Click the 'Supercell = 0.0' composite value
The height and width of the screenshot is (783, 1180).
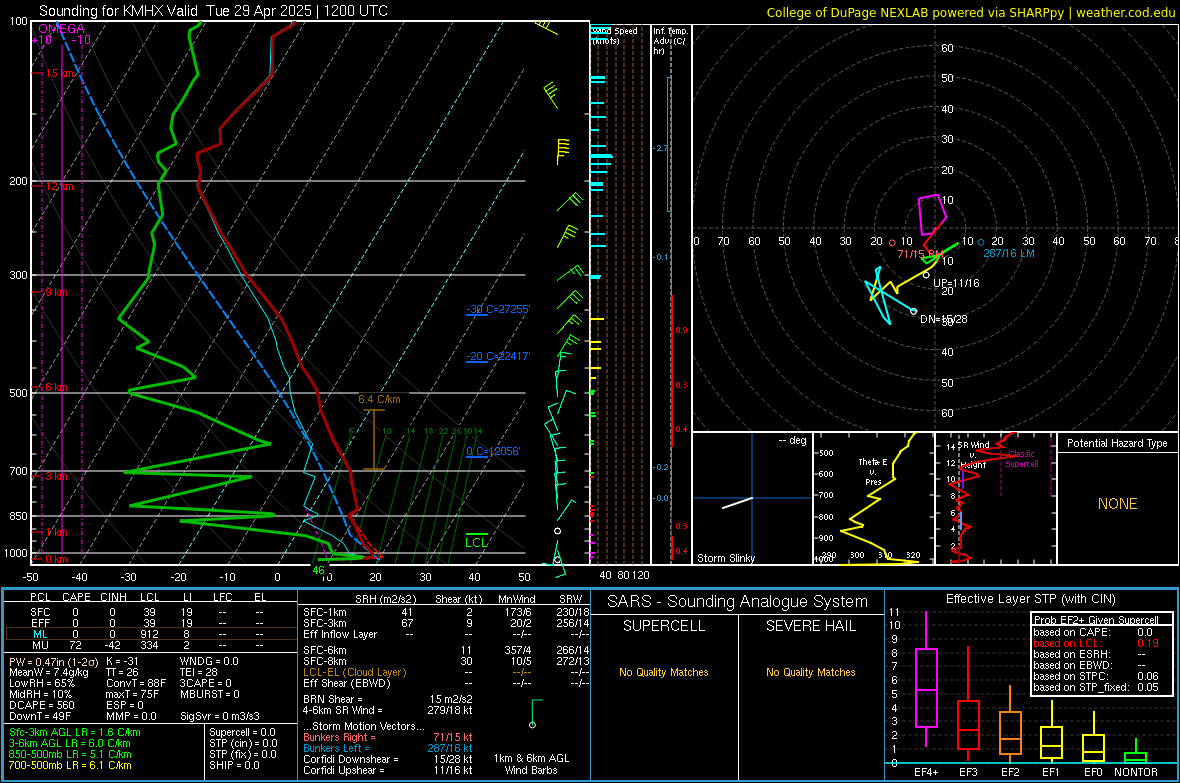click(242, 732)
